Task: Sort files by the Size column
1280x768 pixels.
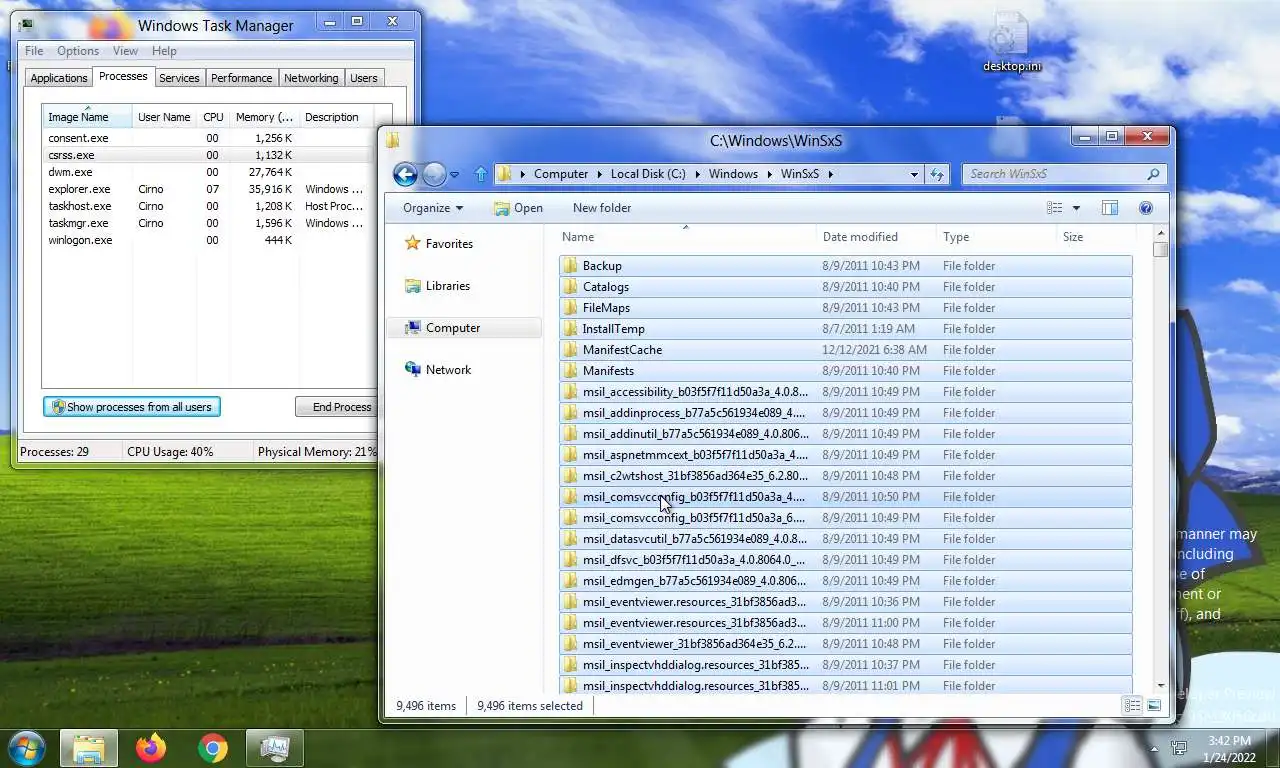Action: 1096,237
